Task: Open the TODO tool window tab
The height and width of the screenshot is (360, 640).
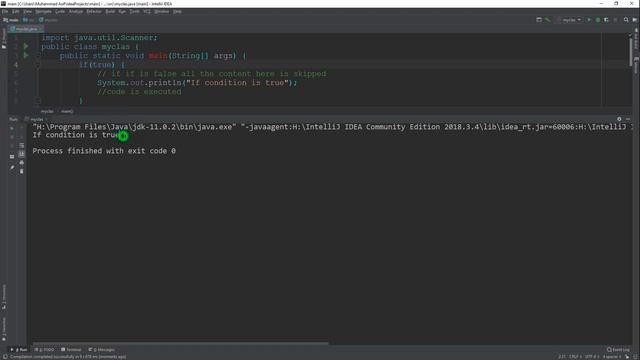Action: coord(44,350)
